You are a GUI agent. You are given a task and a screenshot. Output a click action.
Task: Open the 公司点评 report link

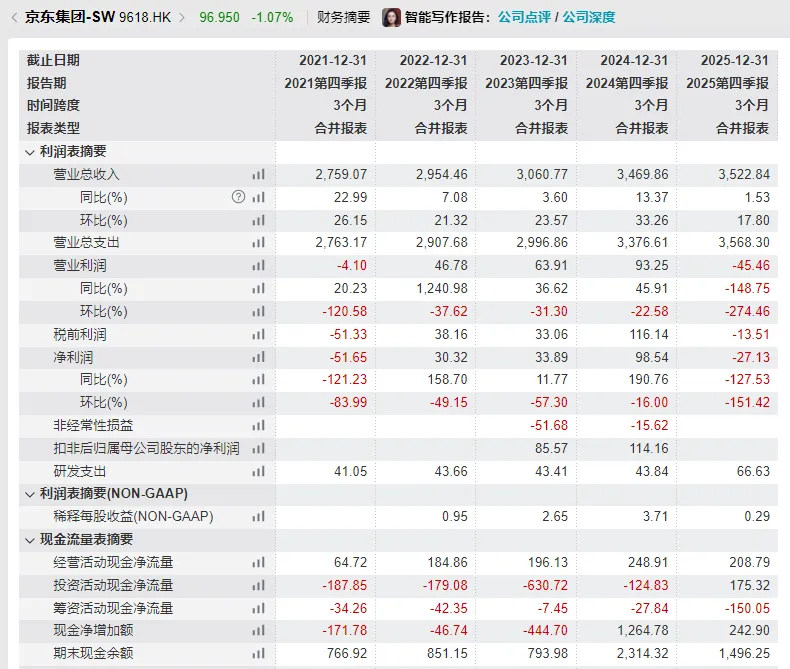(x=524, y=17)
